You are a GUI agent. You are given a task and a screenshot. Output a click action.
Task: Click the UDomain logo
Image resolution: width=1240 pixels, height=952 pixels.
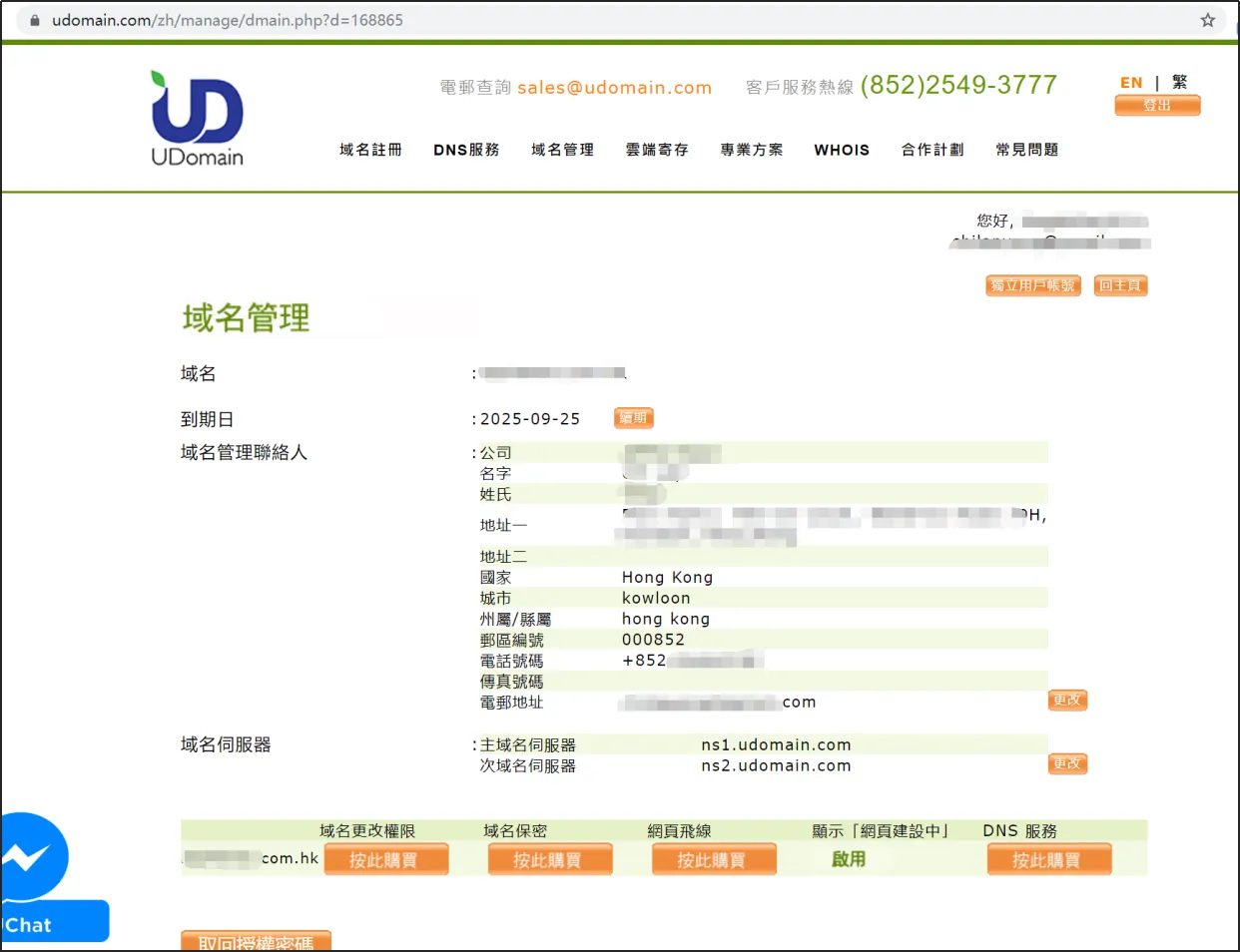coord(198,118)
